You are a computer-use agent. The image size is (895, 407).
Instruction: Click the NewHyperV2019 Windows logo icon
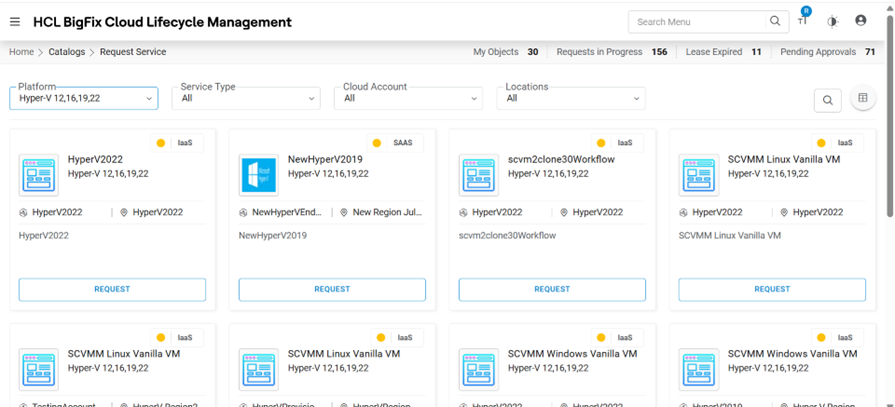pos(259,175)
